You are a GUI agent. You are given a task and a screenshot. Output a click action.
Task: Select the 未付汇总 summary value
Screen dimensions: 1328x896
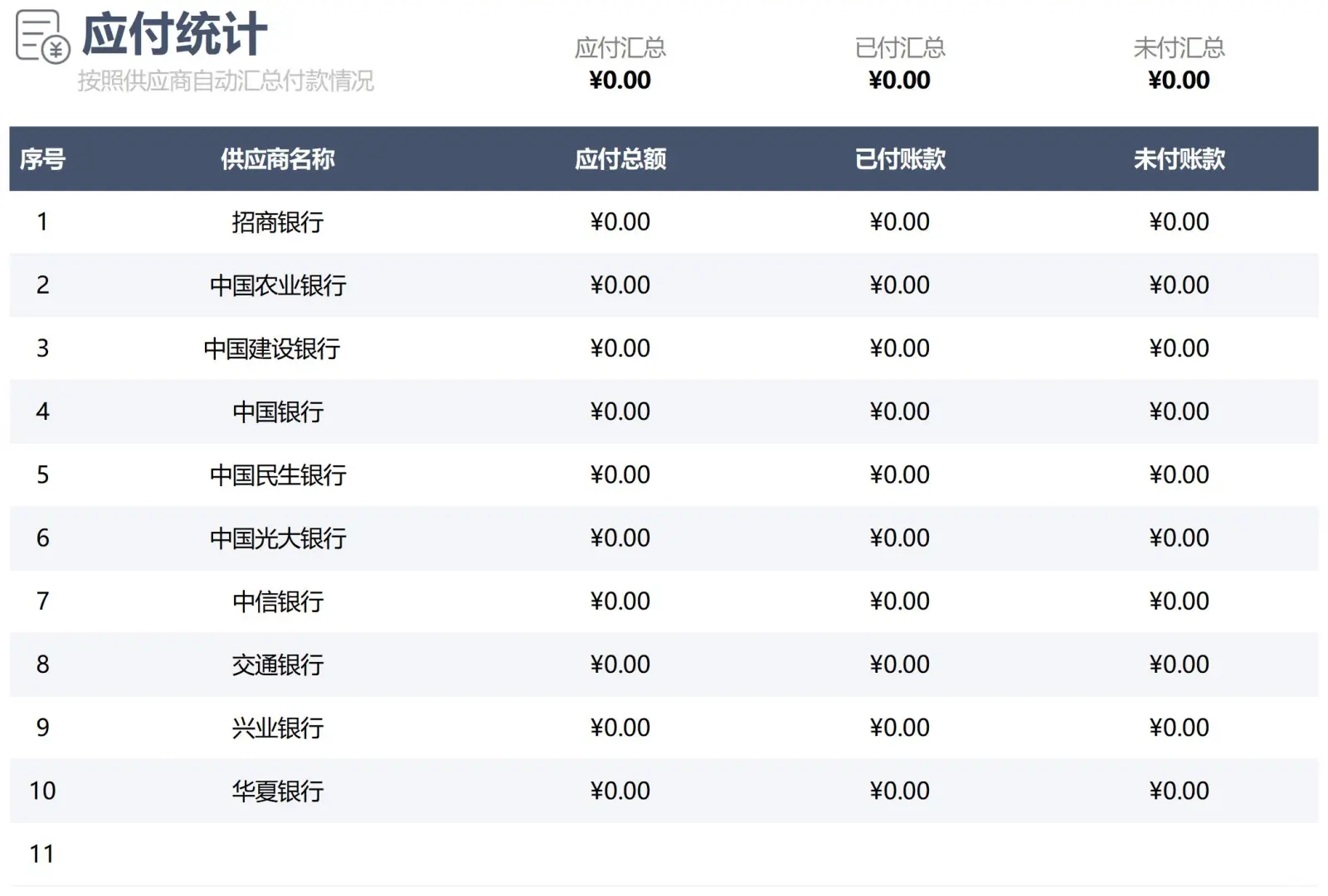(x=1178, y=80)
